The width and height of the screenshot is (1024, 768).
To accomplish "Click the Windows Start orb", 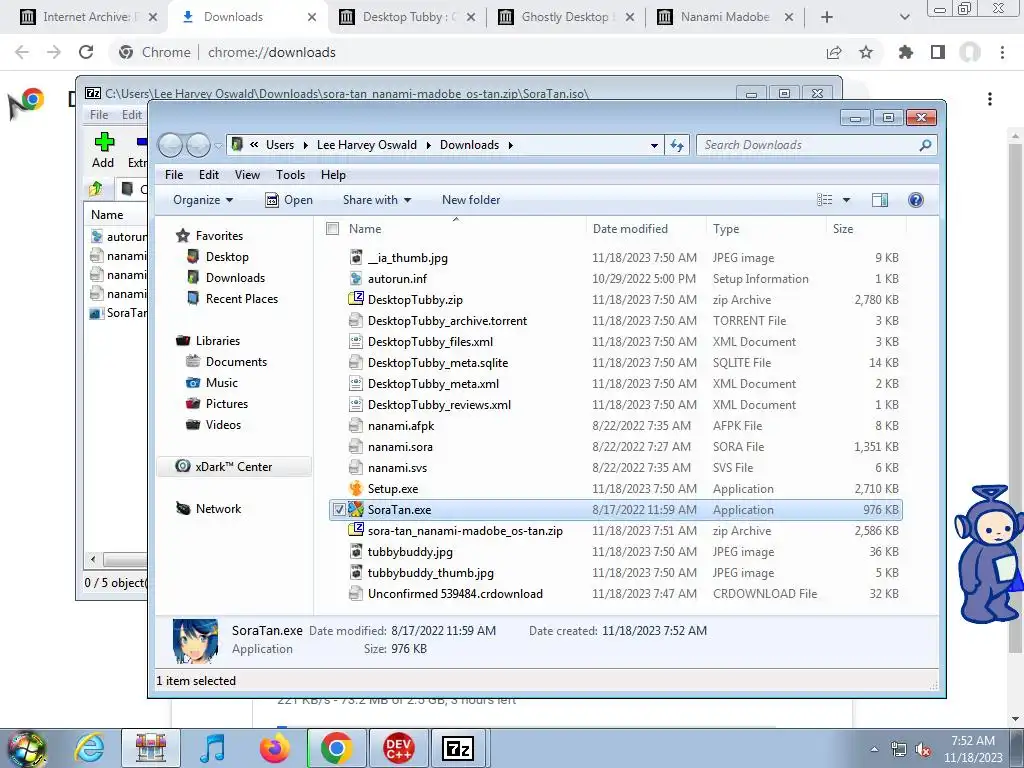I will (x=27, y=749).
